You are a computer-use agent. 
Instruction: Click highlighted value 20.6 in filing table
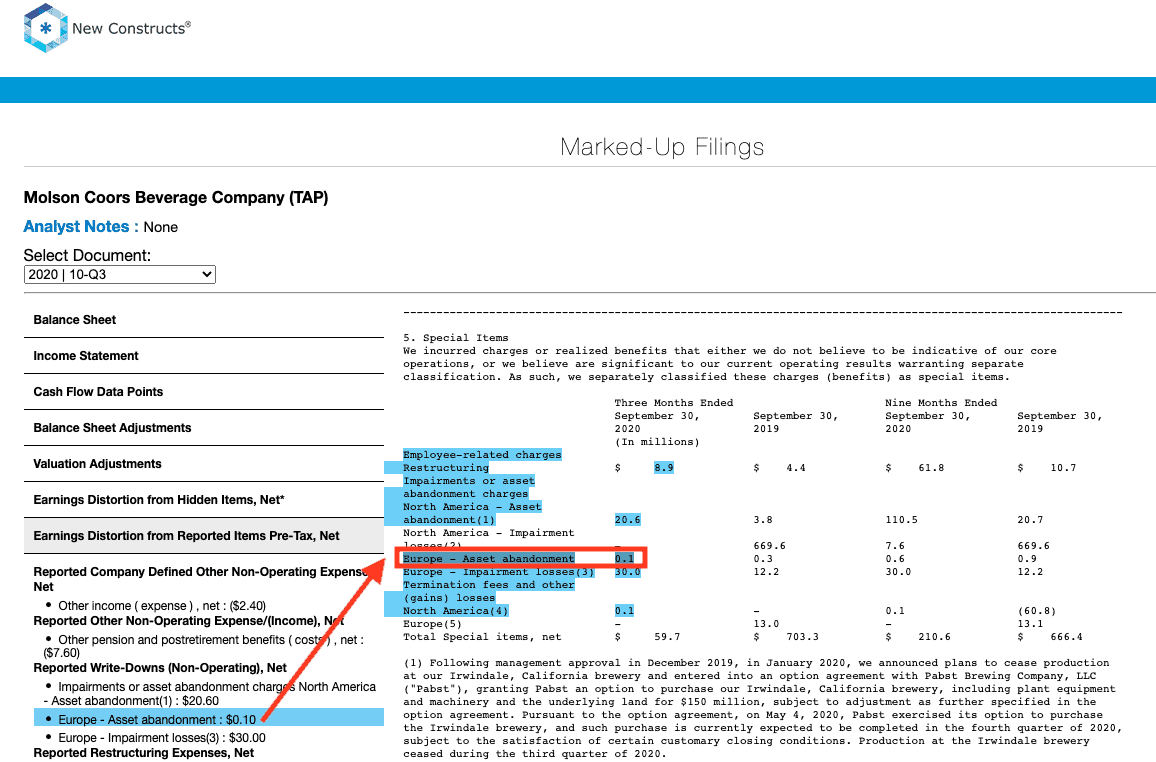(x=627, y=520)
